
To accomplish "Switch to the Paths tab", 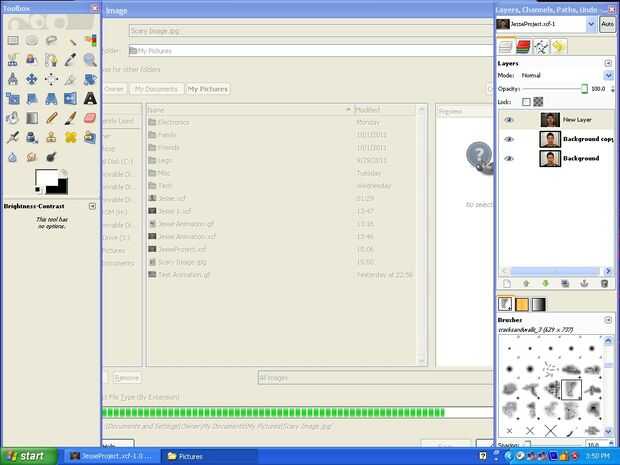I will [541, 47].
